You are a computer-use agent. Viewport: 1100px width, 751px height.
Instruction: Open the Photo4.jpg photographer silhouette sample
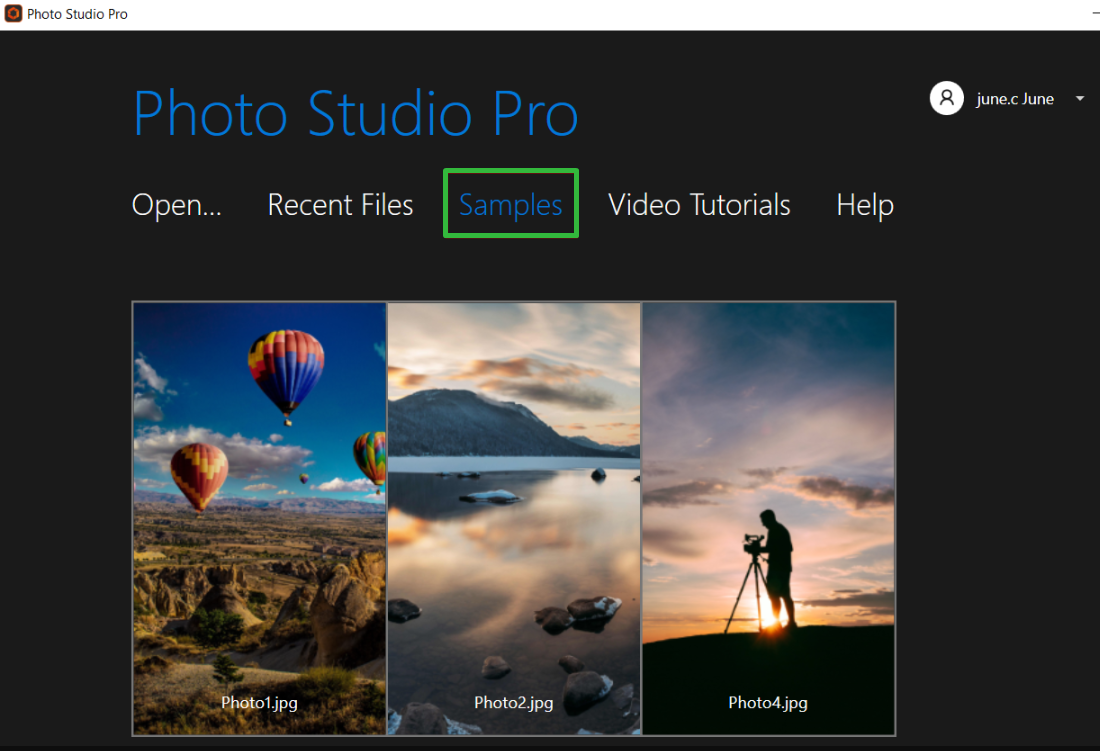click(768, 518)
